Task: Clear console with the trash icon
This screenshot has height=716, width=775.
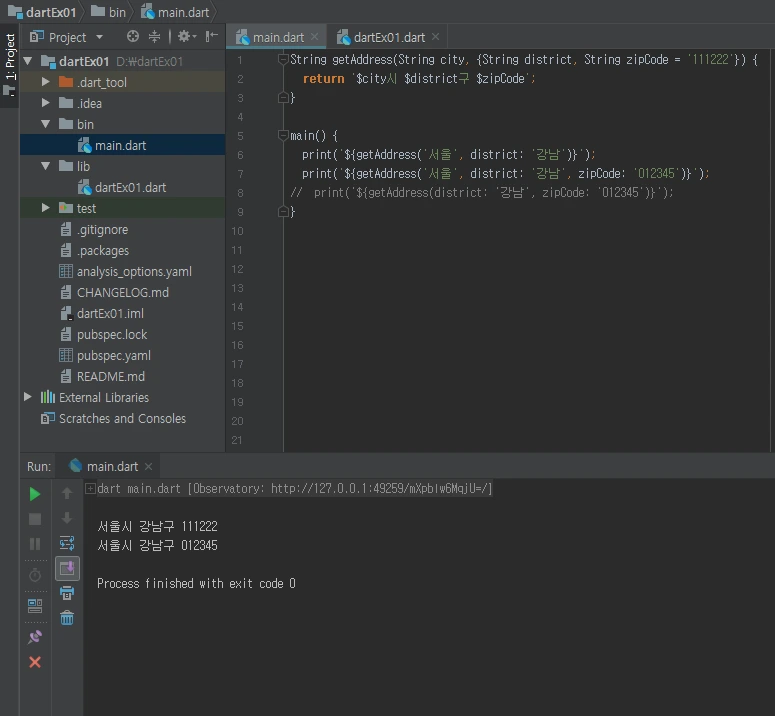Action: (x=67, y=618)
